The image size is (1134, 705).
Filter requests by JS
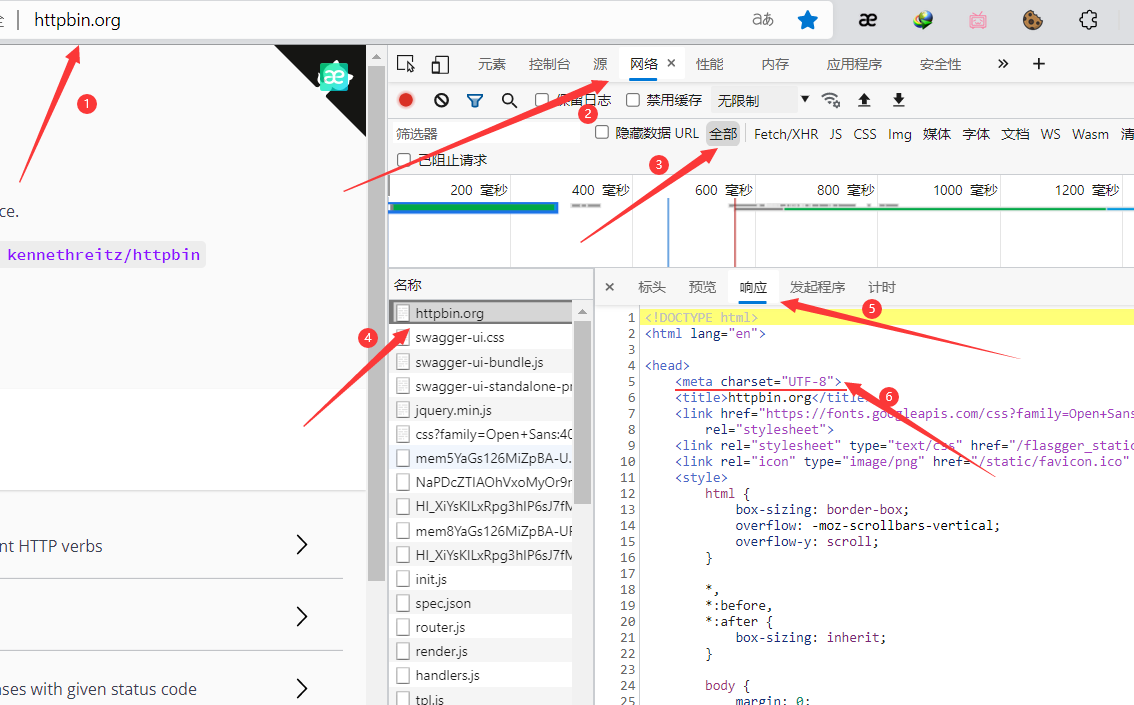pyautogui.click(x=836, y=134)
